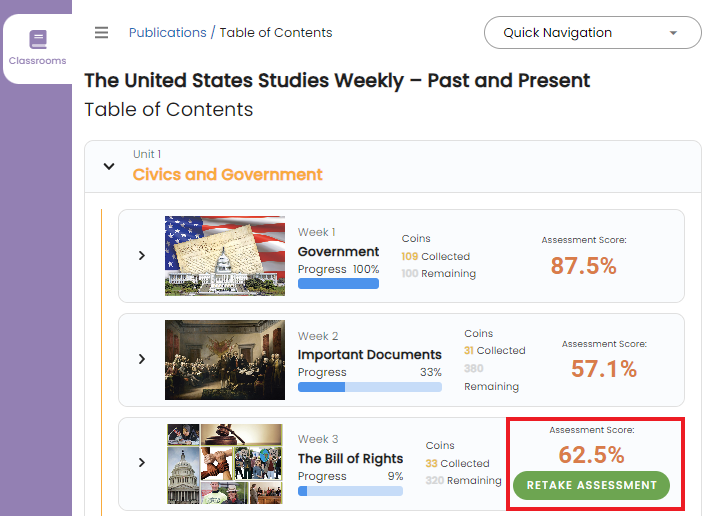Click the hamburger menu icon
710x516 pixels.
point(101,32)
